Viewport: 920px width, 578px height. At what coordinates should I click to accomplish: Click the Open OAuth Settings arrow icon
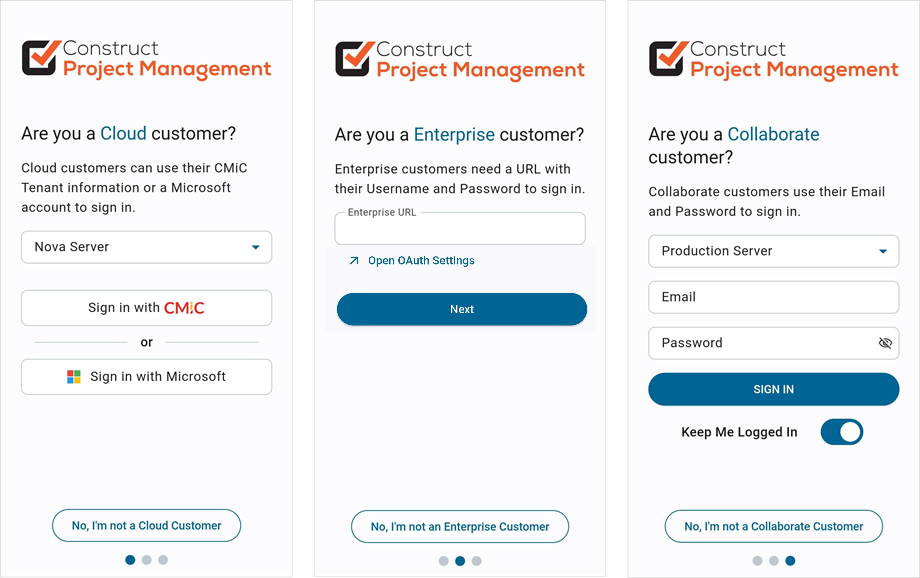click(x=354, y=261)
